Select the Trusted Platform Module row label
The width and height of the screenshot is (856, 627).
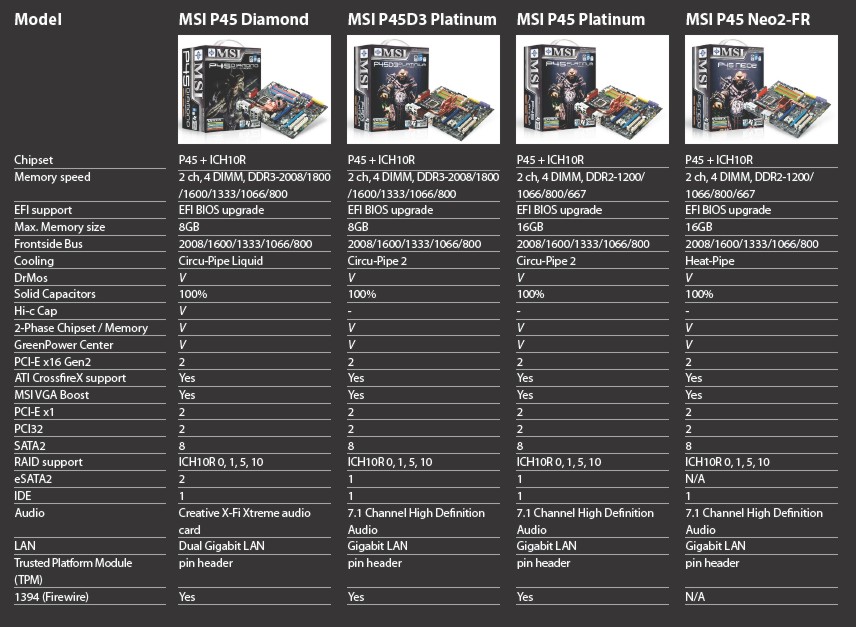tap(69, 563)
